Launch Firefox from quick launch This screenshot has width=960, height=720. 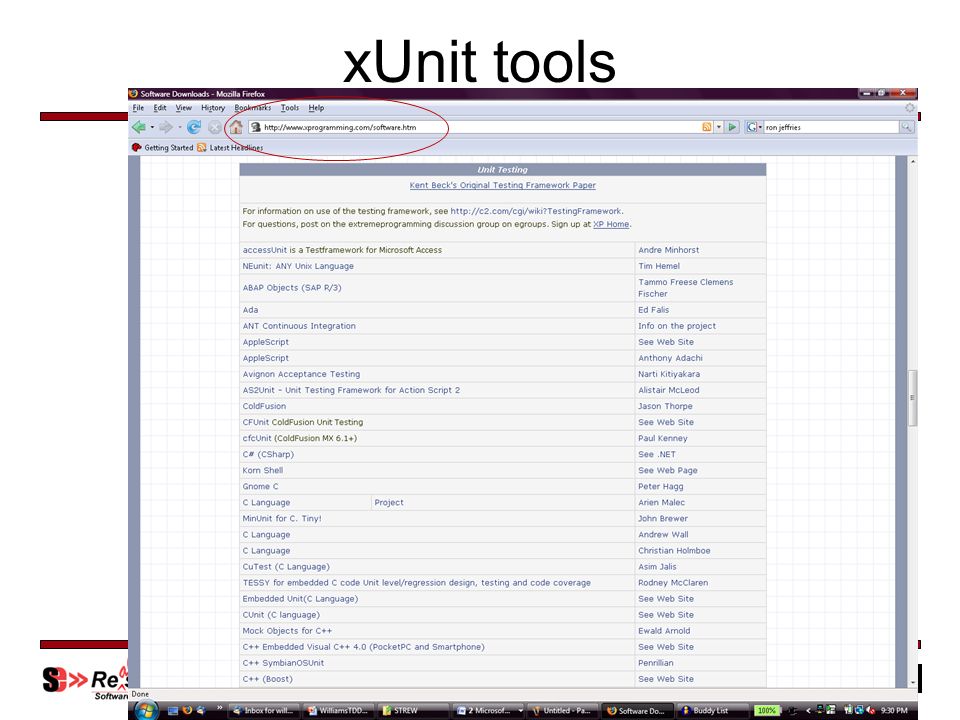click(x=187, y=711)
